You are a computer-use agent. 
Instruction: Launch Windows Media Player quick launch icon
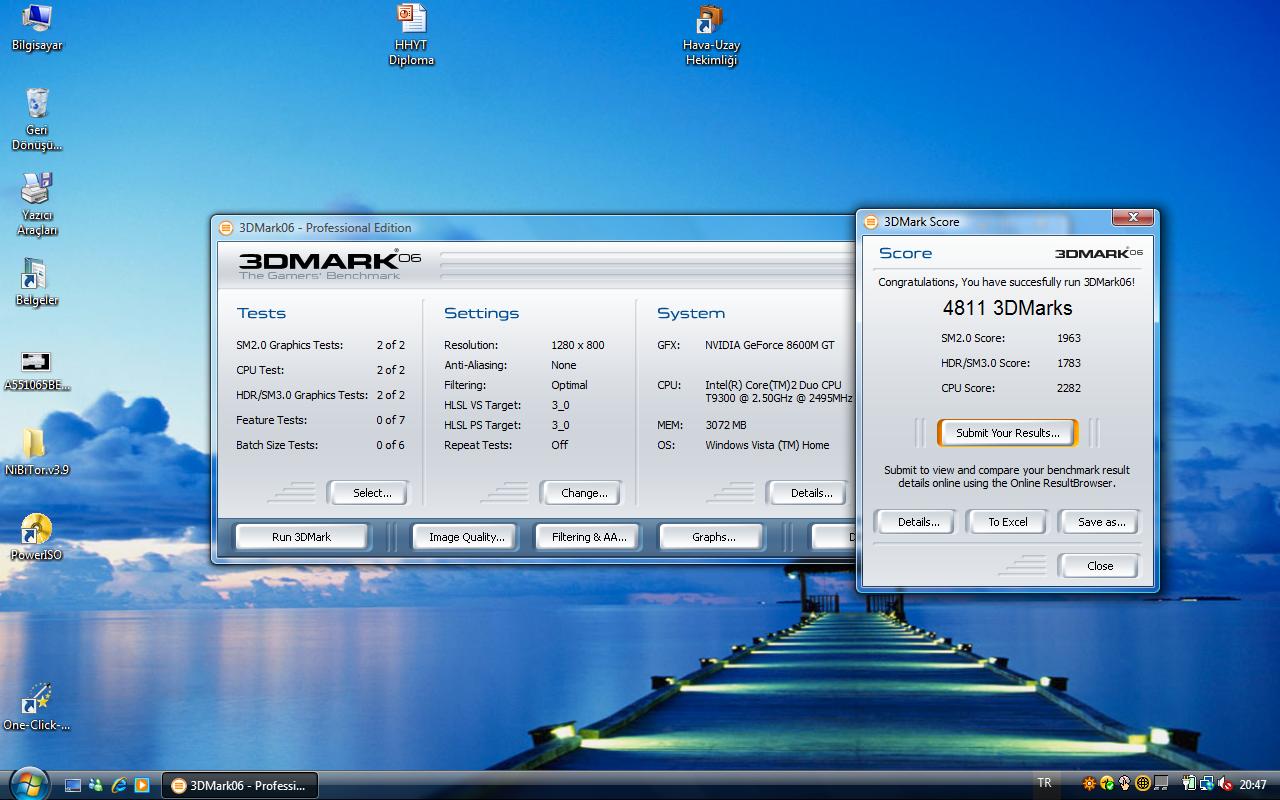click(x=142, y=785)
